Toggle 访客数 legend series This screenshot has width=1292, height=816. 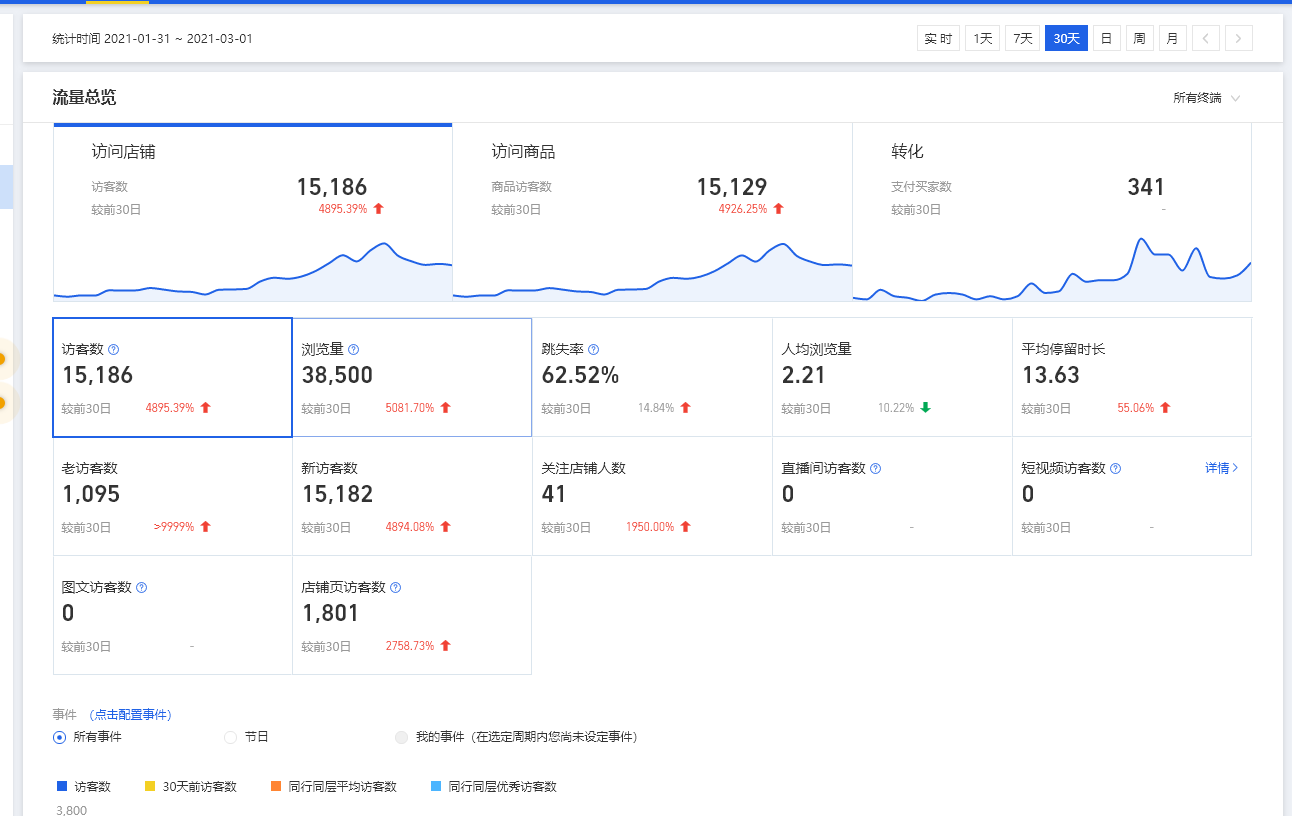click(x=84, y=787)
